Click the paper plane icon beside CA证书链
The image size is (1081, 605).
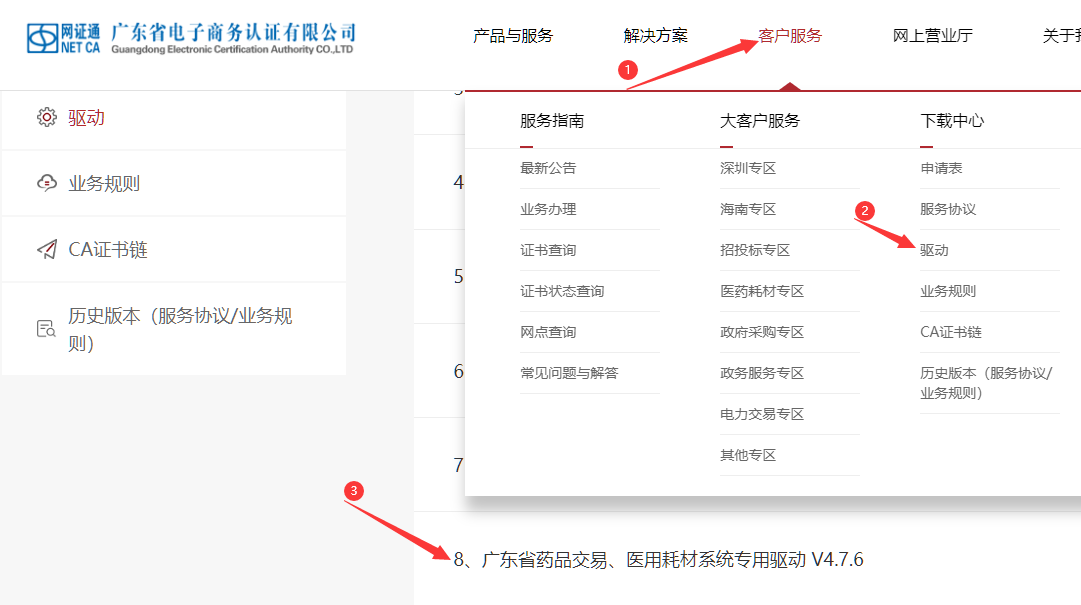[46, 249]
